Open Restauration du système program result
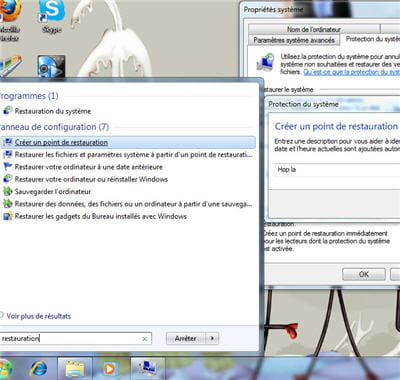Viewport: 400px width, 380px height. (x=53, y=111)
